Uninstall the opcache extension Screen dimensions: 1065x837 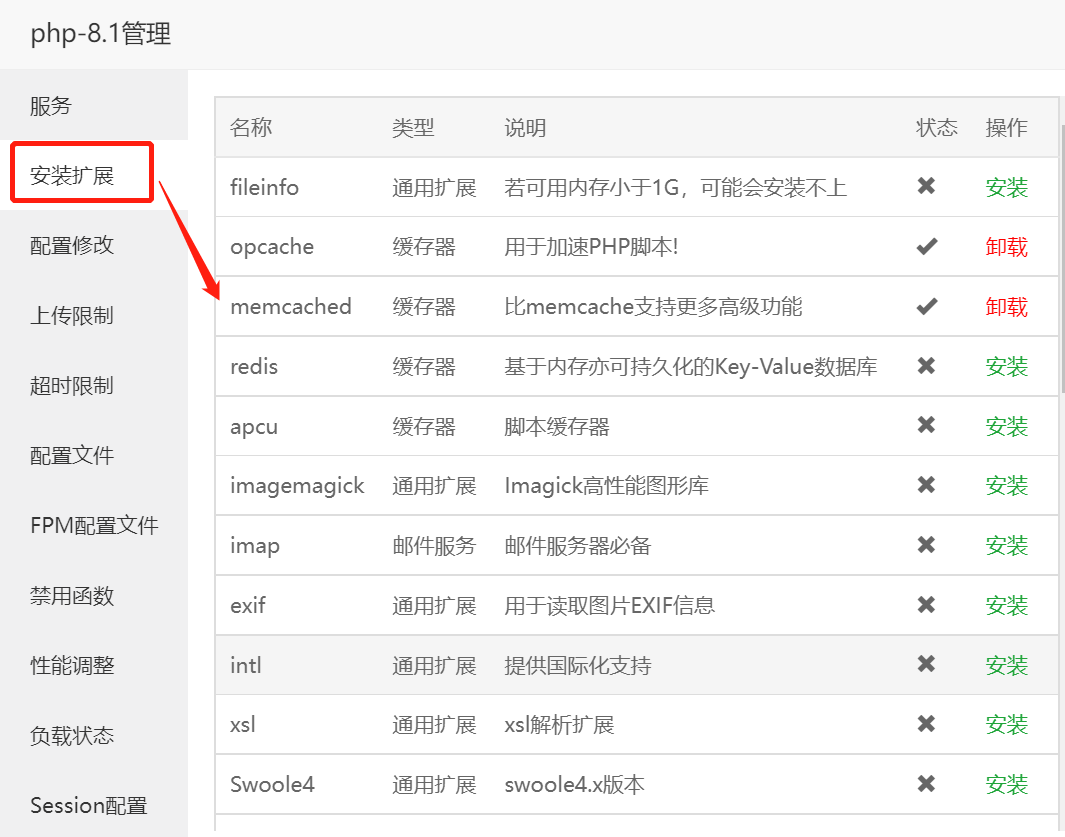point(1007,246)
